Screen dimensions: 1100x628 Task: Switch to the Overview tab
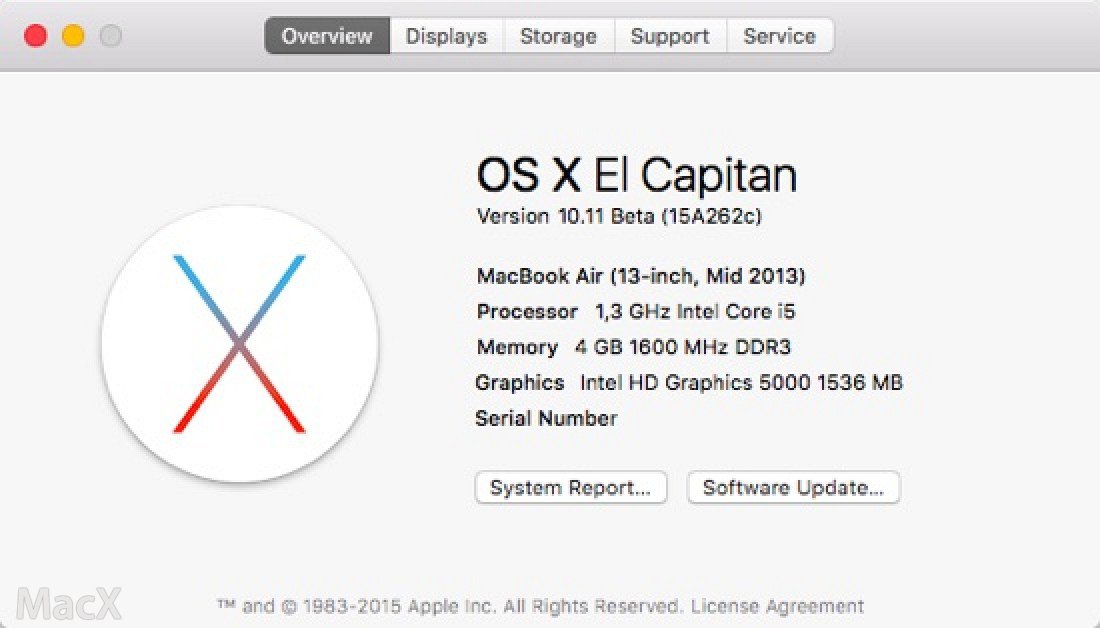click(x=327, y=37)
